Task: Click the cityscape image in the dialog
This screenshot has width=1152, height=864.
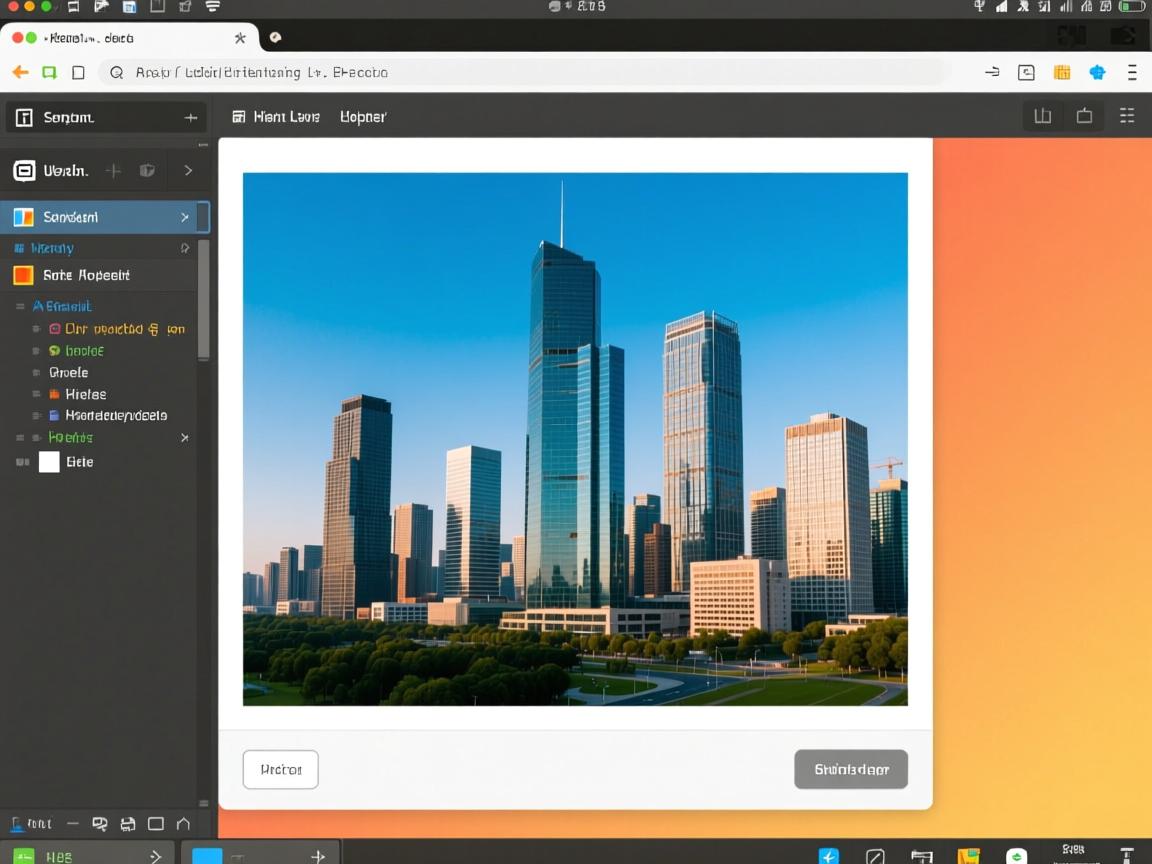Action: [575, 440]
